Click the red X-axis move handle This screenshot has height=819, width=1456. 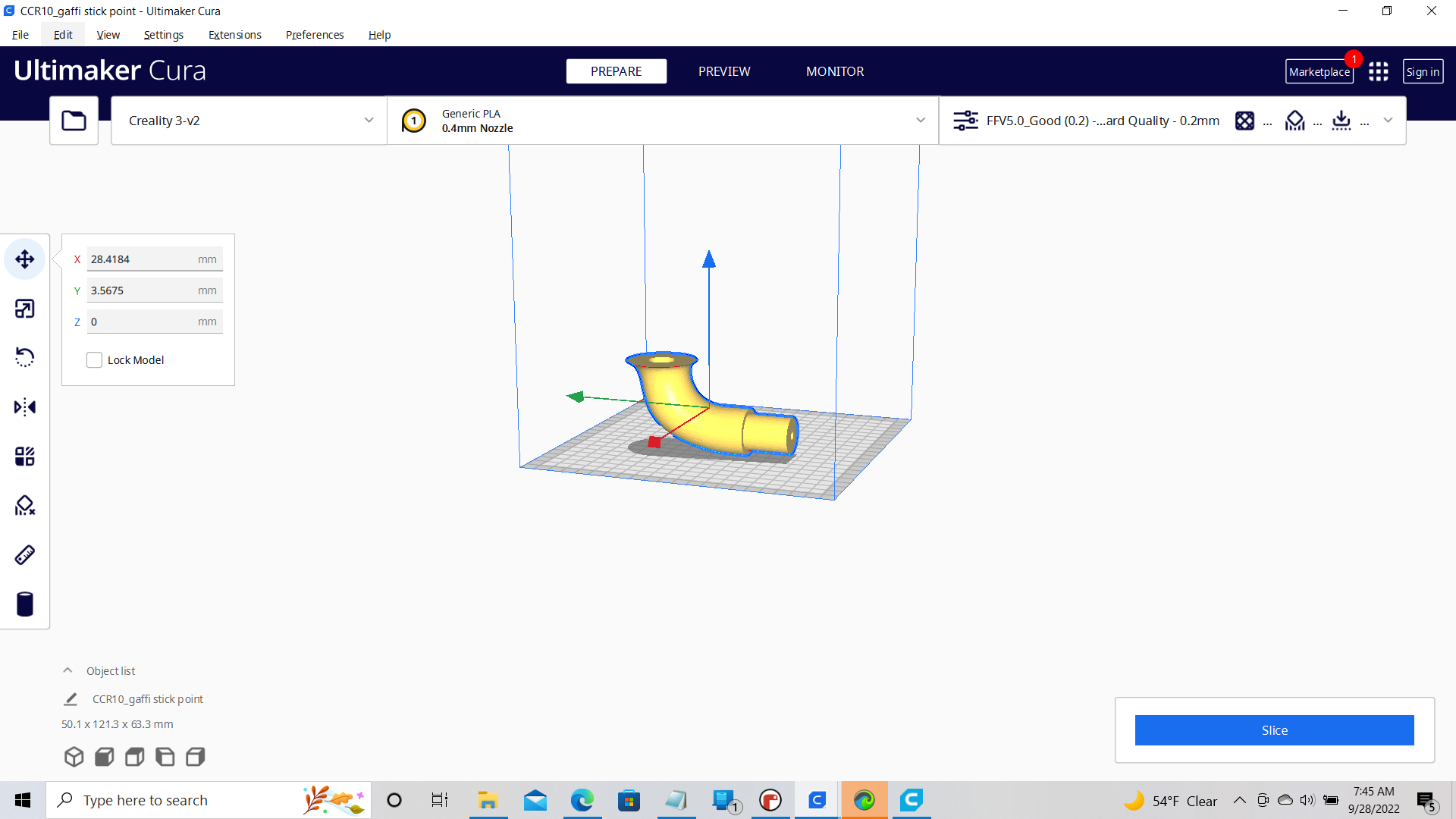pos(654,441)
